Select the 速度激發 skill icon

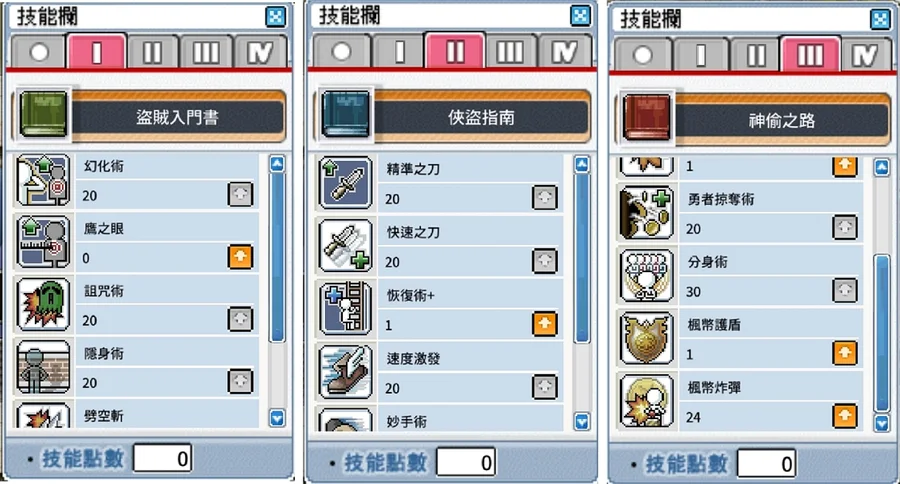[x=346, y=372]
